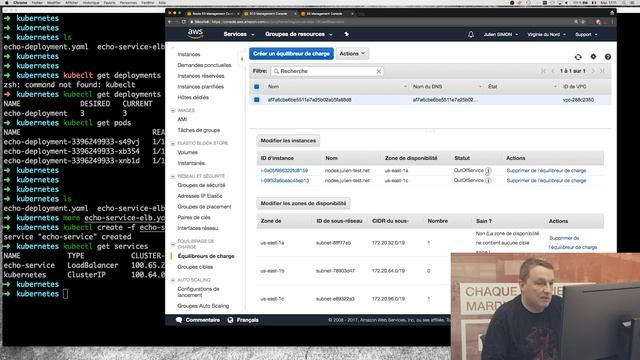This screenshot has width=640, height=360.
Task: Open the Support dropdown
Action: (x=586, y=35)
